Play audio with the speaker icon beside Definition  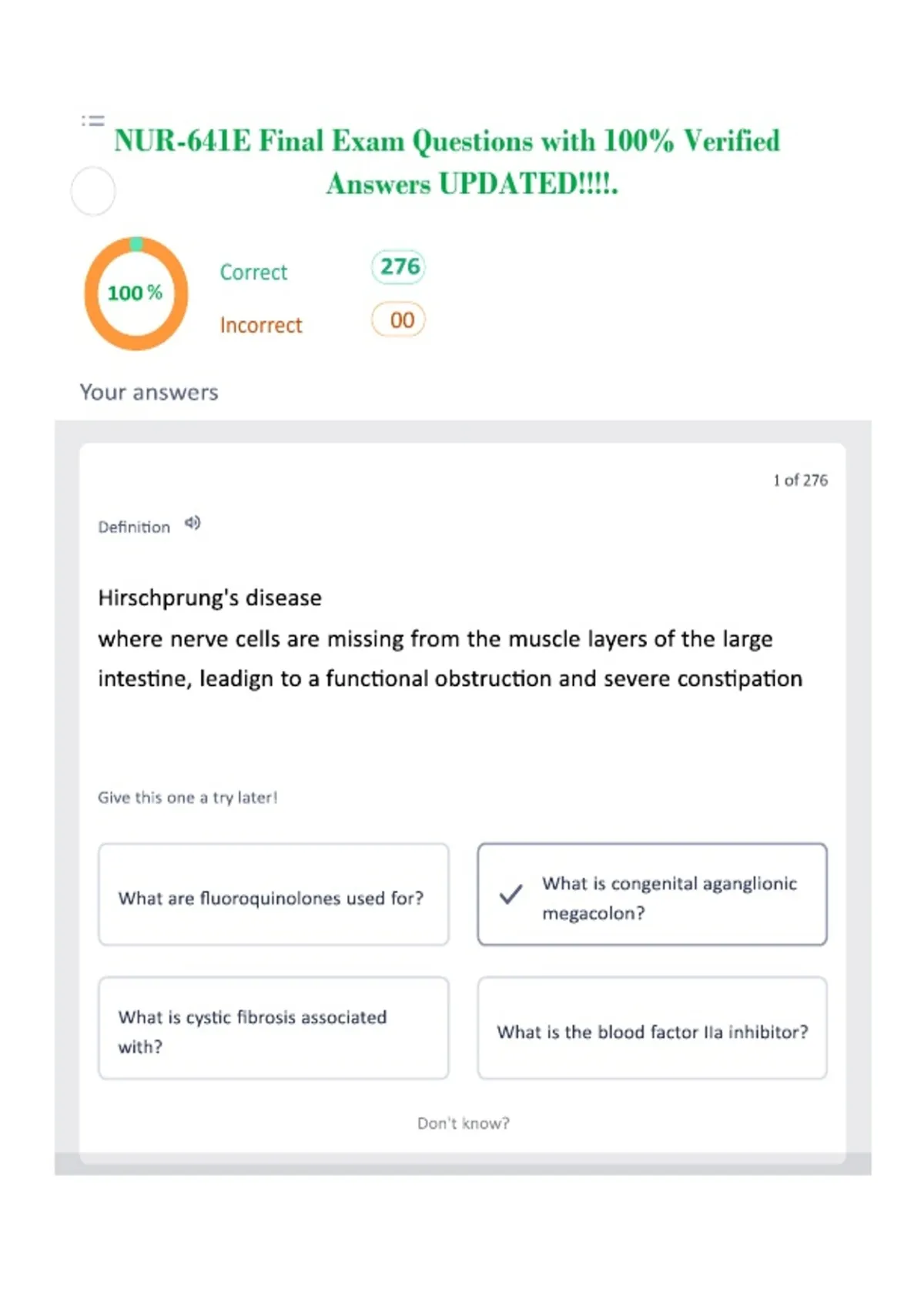tap(192, 524)
